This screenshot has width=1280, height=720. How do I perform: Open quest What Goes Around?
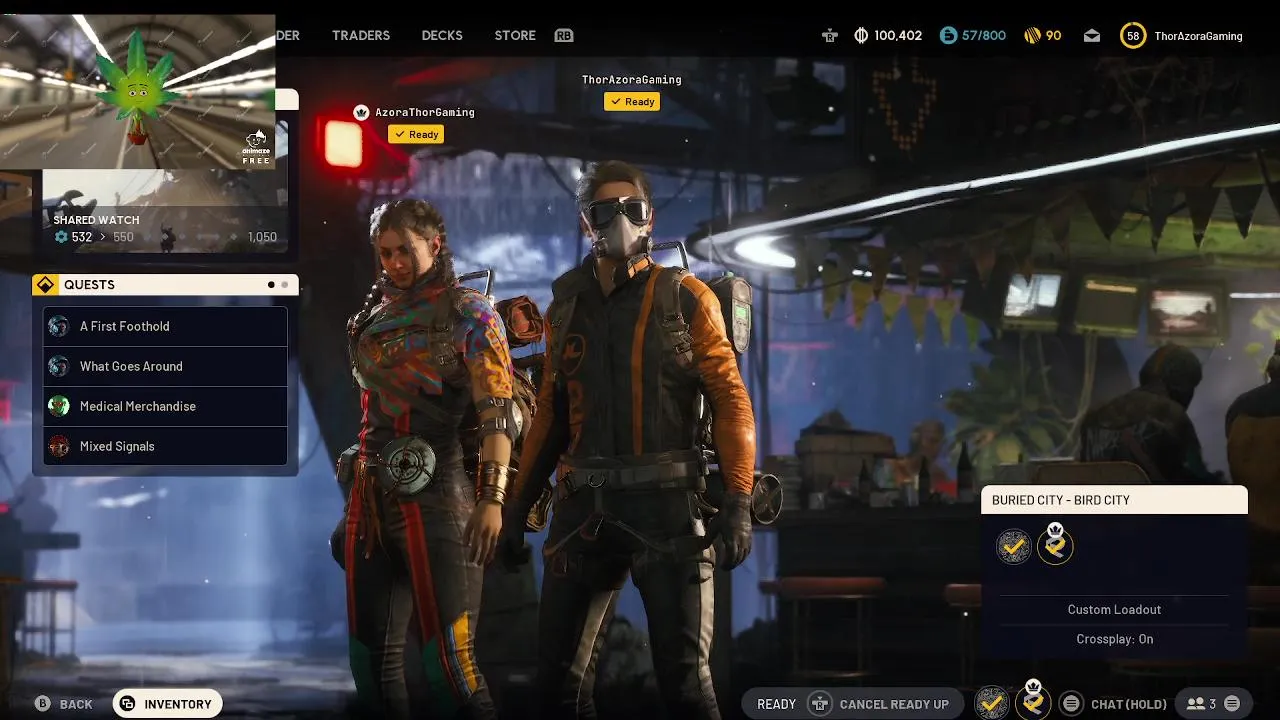coord(165,366)
